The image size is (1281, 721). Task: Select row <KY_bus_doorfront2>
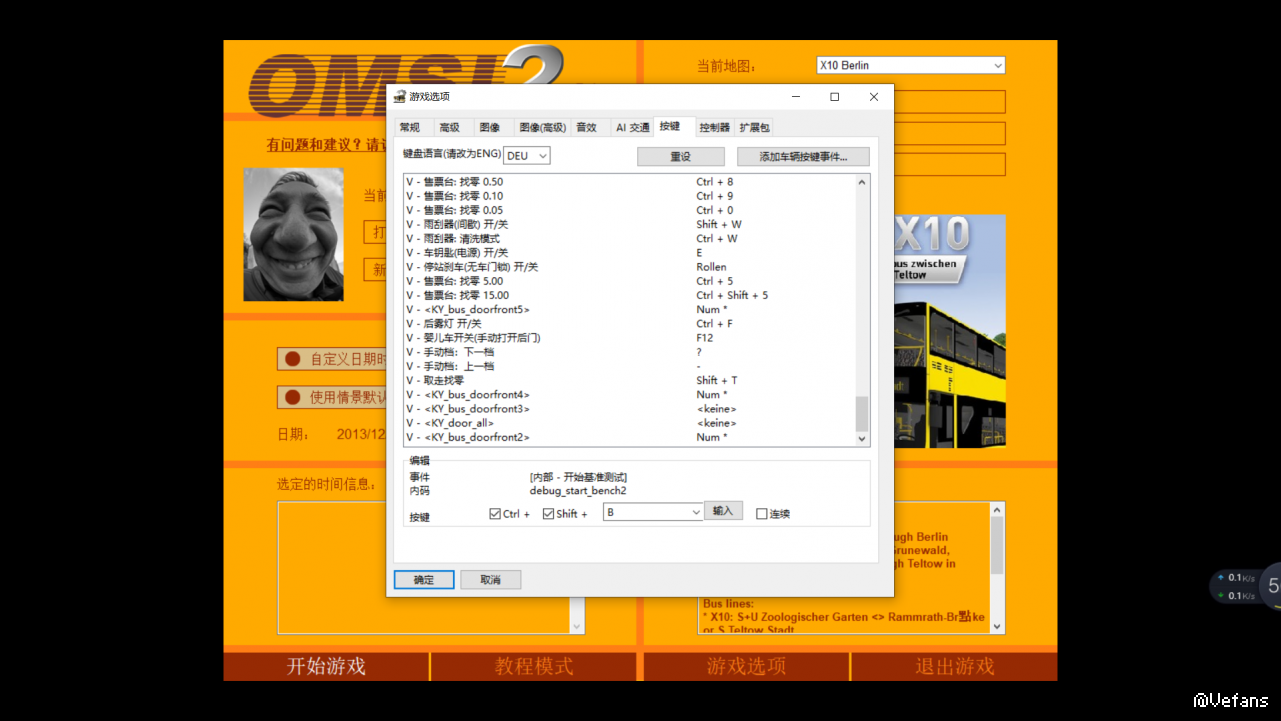click(x=630, y=437)
